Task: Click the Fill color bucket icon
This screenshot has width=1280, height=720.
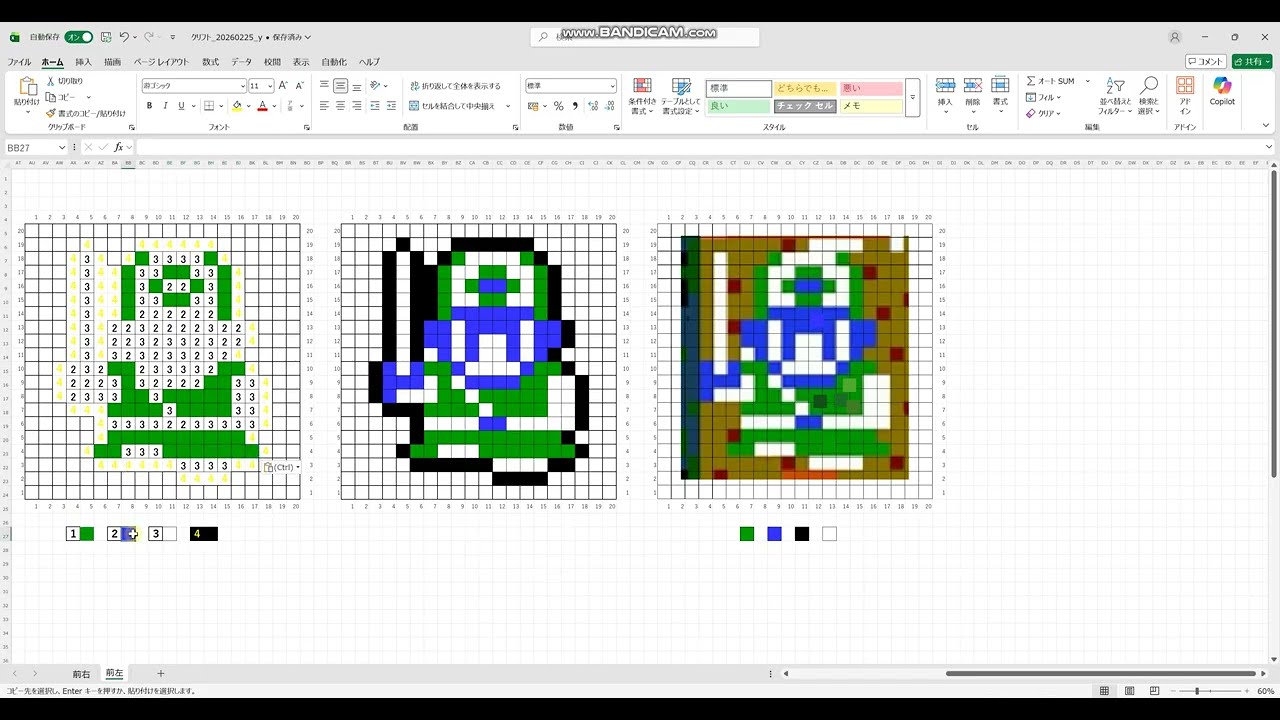Action: [x=237, y=106]
